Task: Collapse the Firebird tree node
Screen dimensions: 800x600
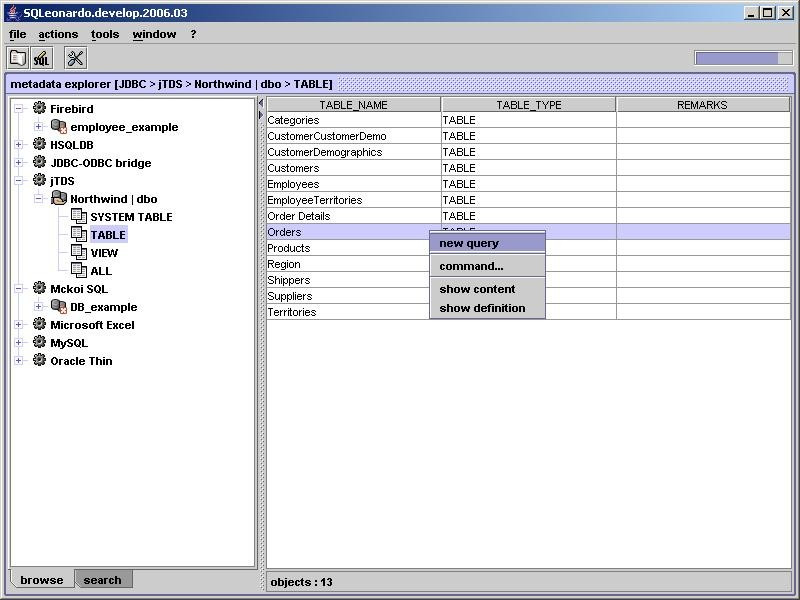Action: tap(19, 108)
